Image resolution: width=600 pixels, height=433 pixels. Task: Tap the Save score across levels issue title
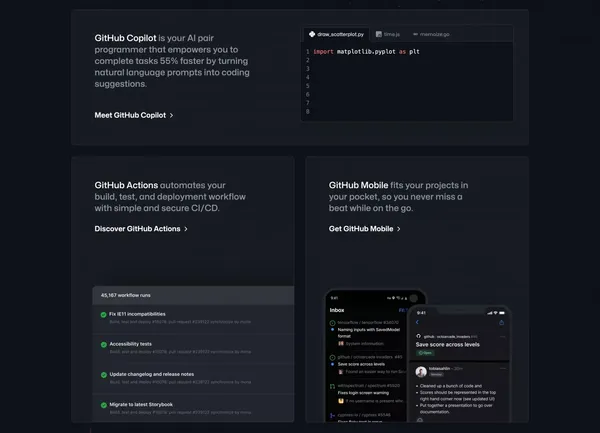point(447,345)
